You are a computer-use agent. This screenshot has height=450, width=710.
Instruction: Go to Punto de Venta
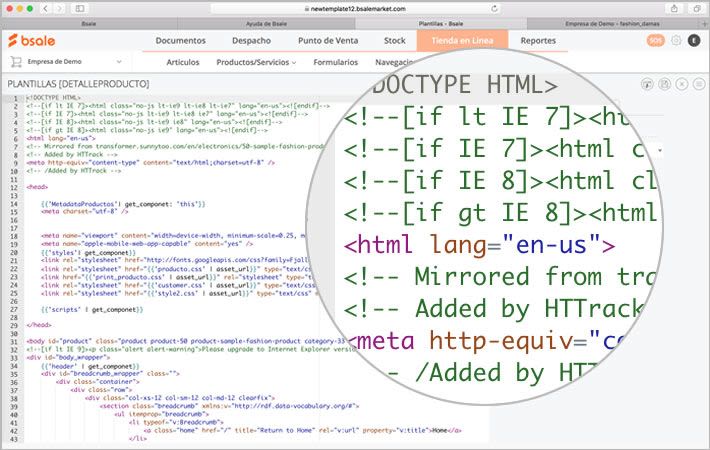point(327,41)
